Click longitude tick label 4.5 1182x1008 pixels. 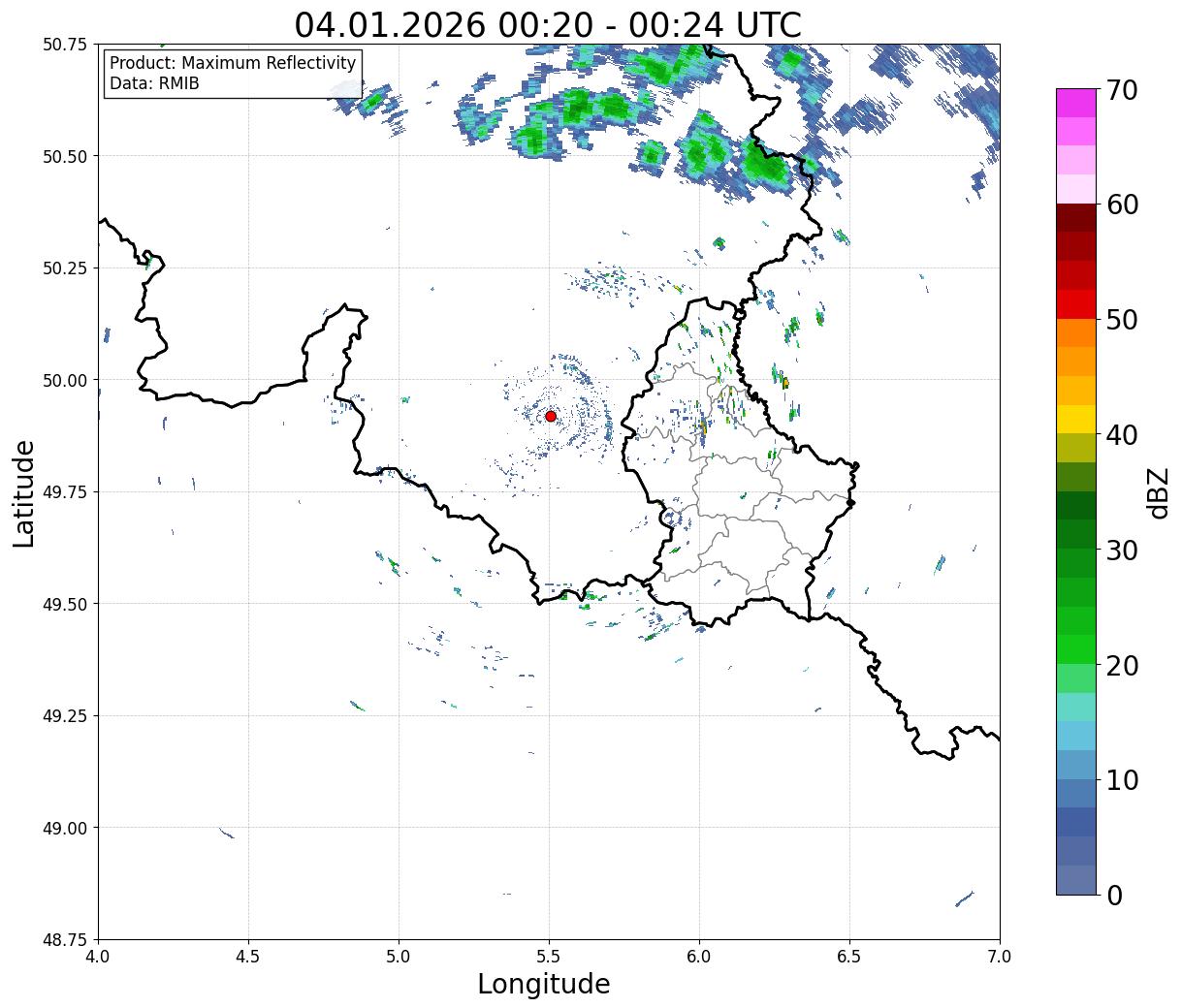coord(249,956)
